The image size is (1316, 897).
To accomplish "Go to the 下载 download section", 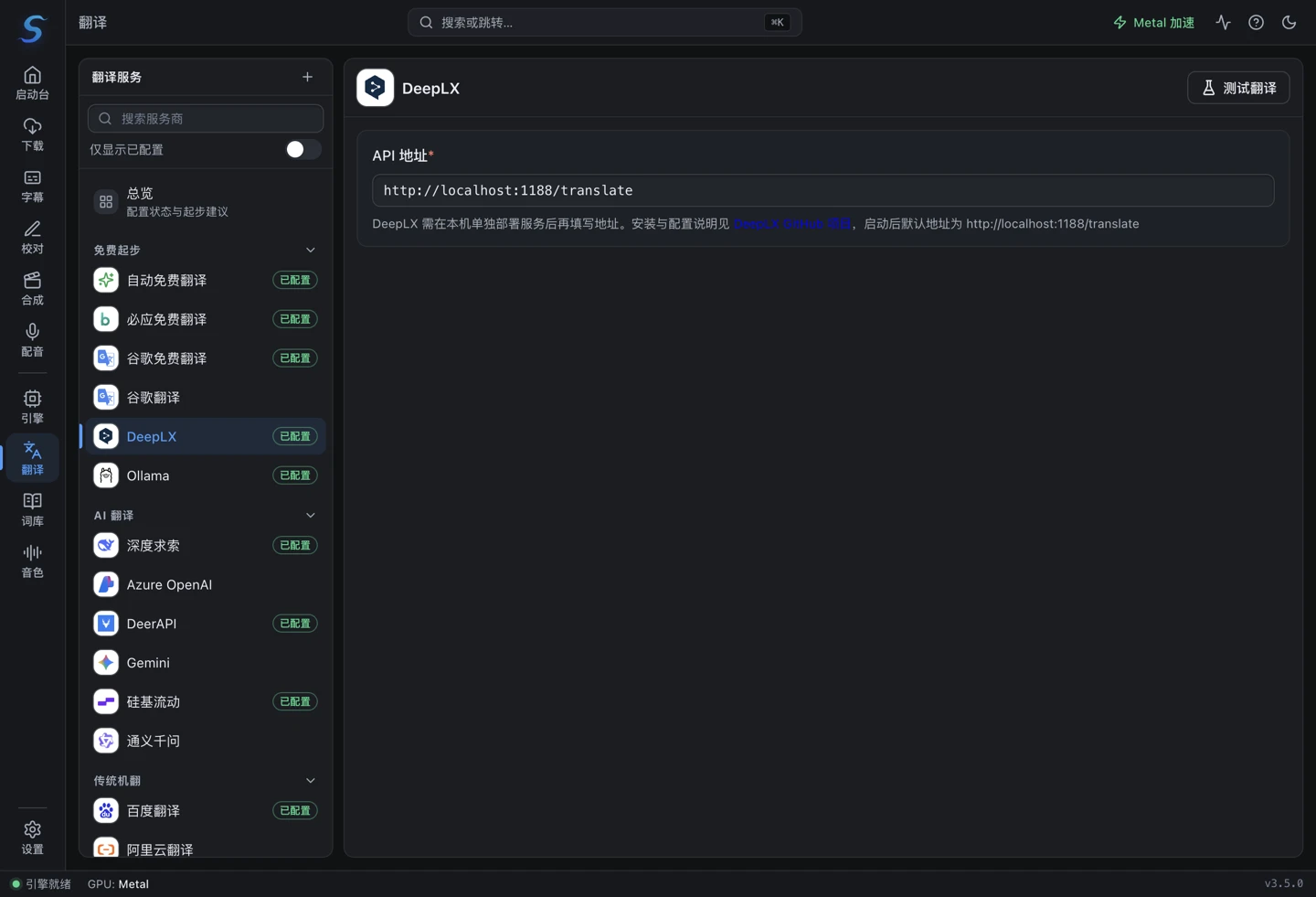I will [x=33, y=134].
